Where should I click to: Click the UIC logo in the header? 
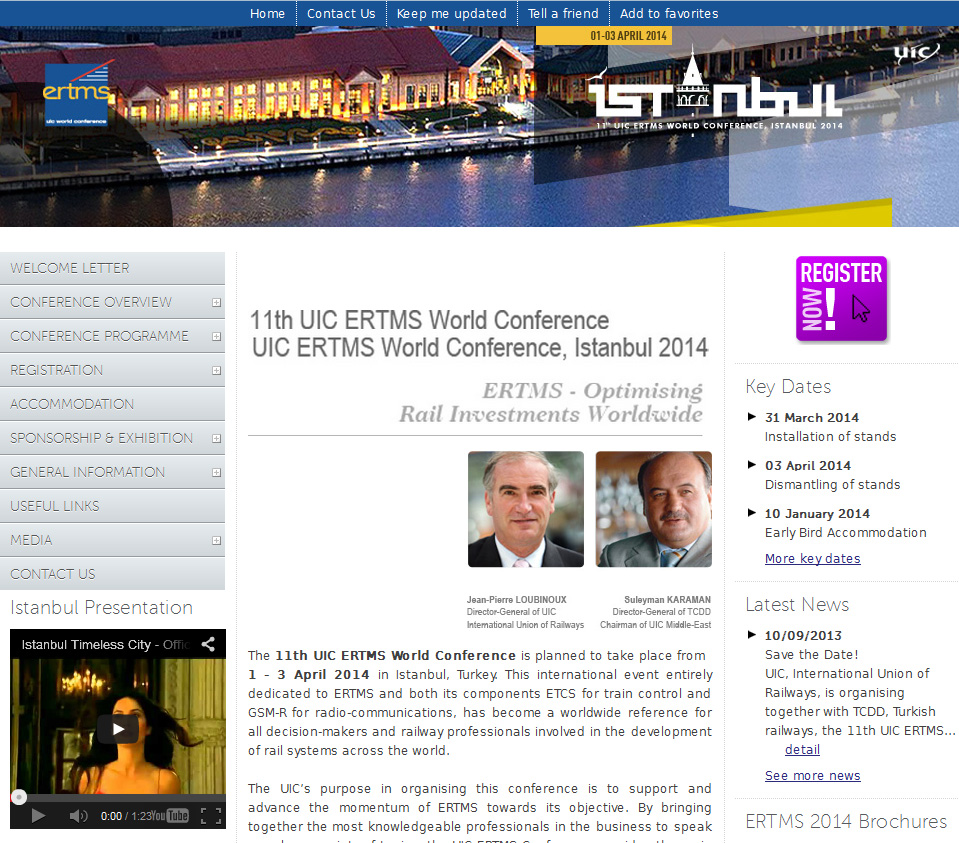pyautogui.click(x=915, y=53)
